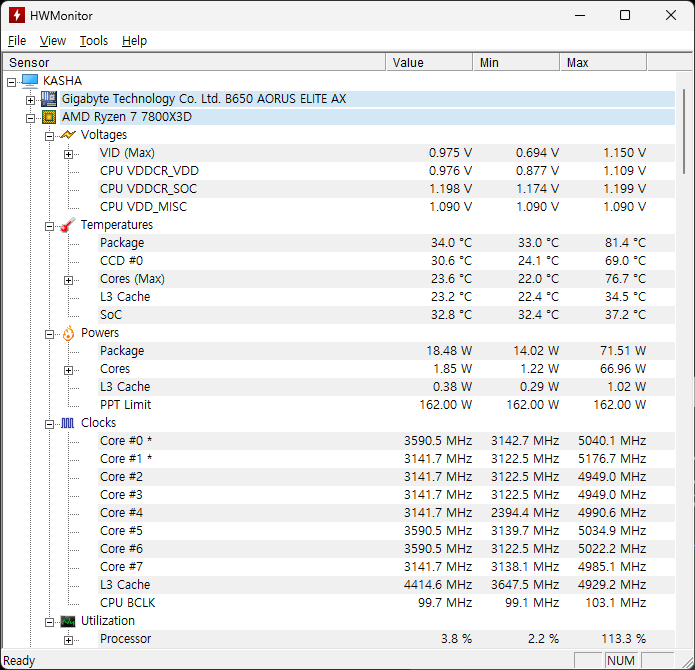Collapse the Voltages section

coord(49,136)
